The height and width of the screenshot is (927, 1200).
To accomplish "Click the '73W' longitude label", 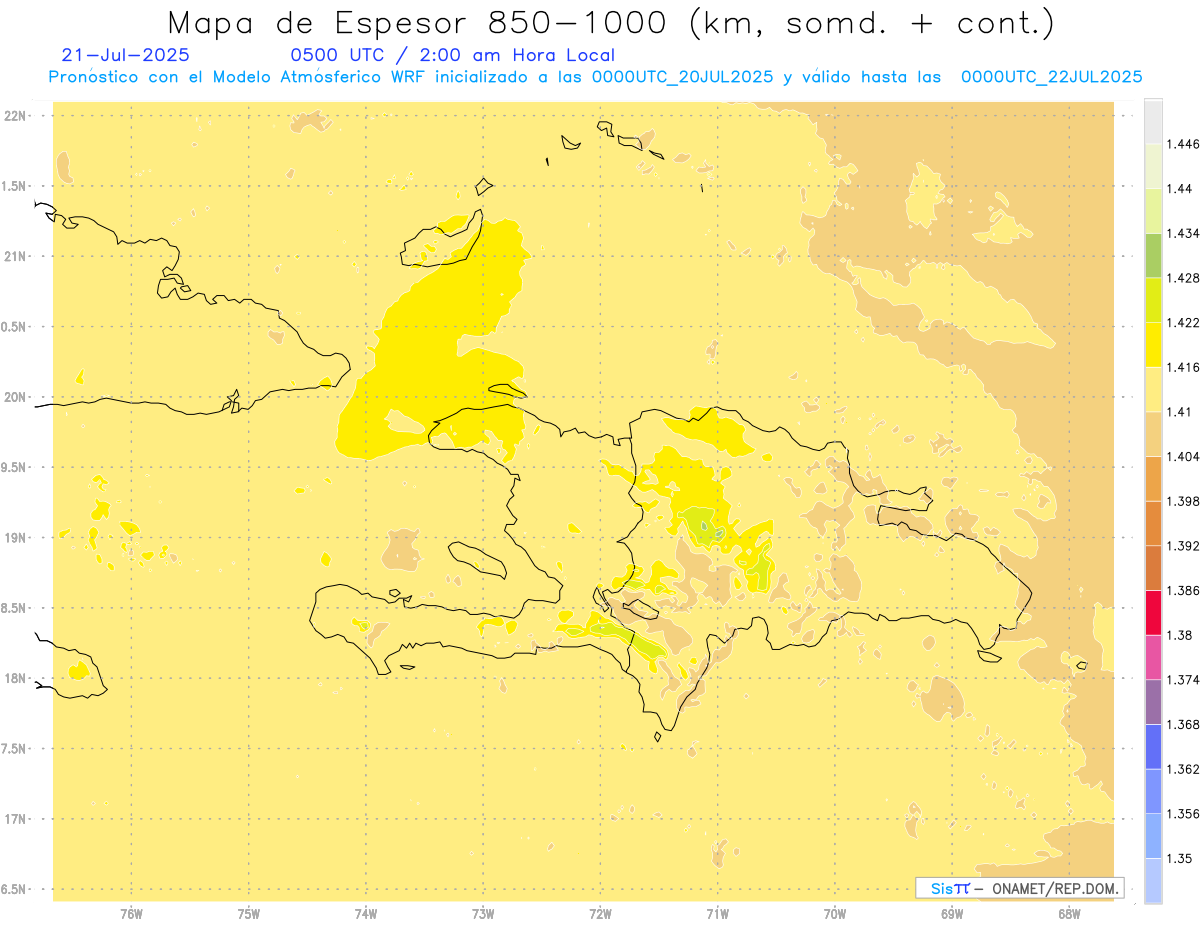I will click(x=483, y=914).
